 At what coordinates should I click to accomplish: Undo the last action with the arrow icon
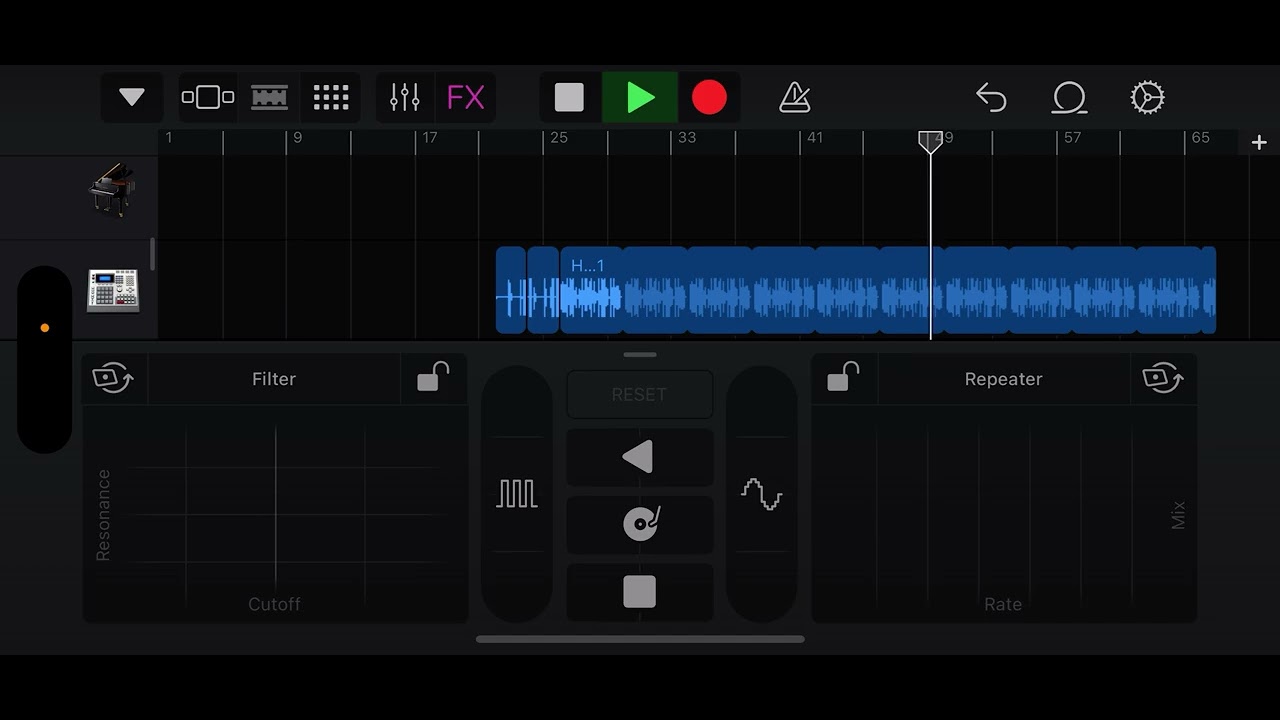pos(991,97)
